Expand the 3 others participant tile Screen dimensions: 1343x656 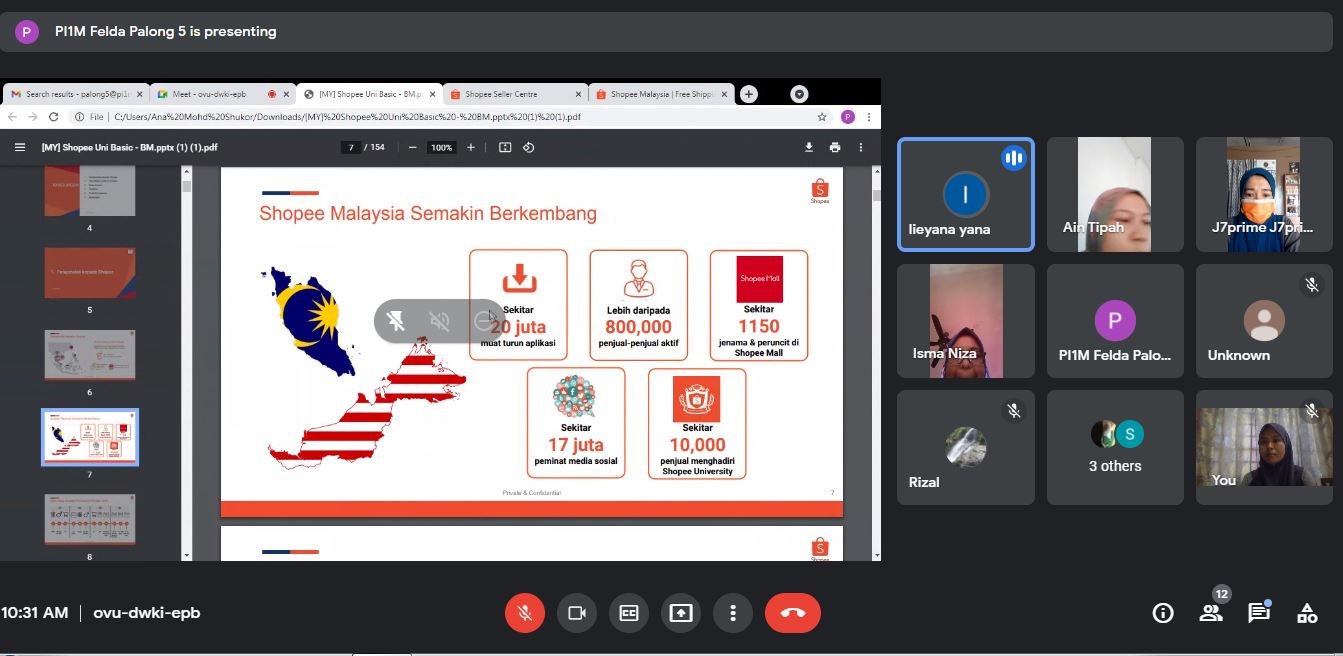1115,447
